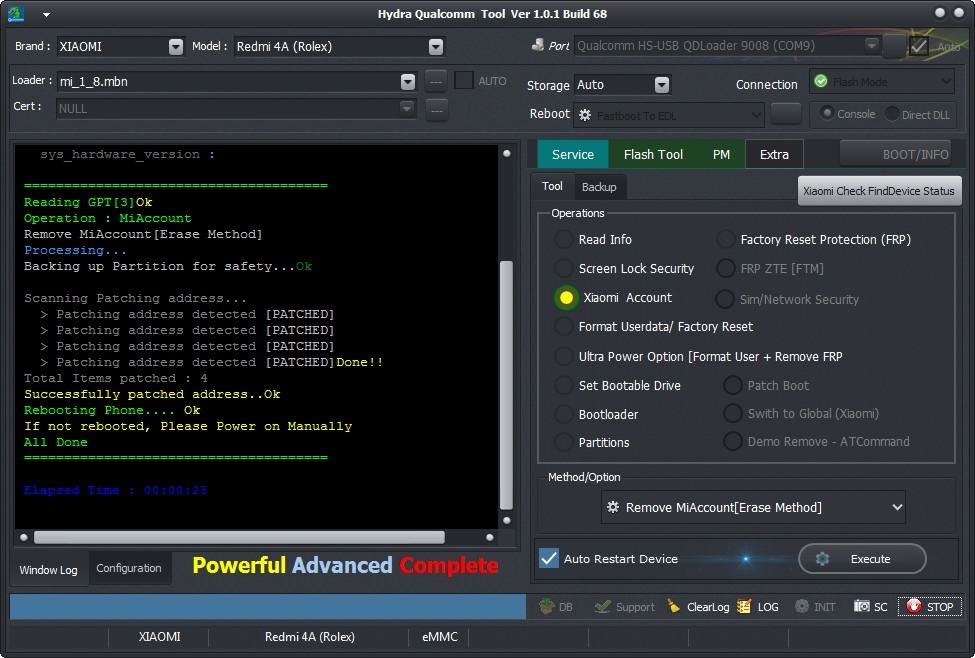This screenshot has width=975, height=658.
Task: Click the DB icon in bottom toolbar
Action: coord(547,606)
